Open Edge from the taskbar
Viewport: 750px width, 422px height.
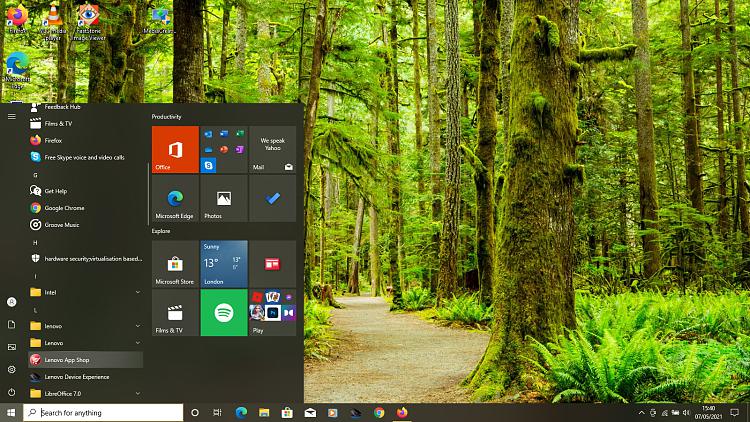coord(241,412)
